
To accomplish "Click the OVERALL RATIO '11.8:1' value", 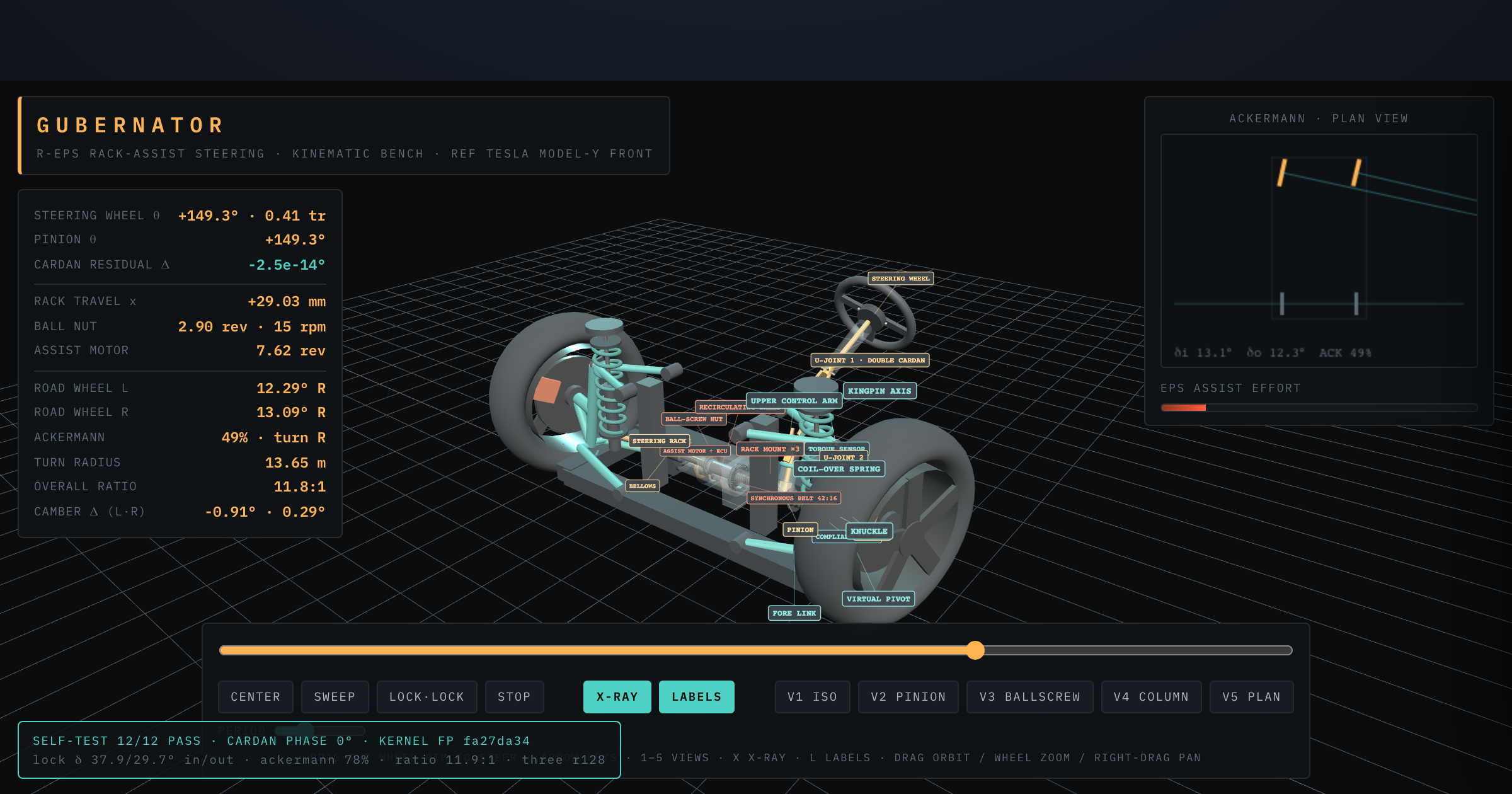I will click(x=300, y=486).
